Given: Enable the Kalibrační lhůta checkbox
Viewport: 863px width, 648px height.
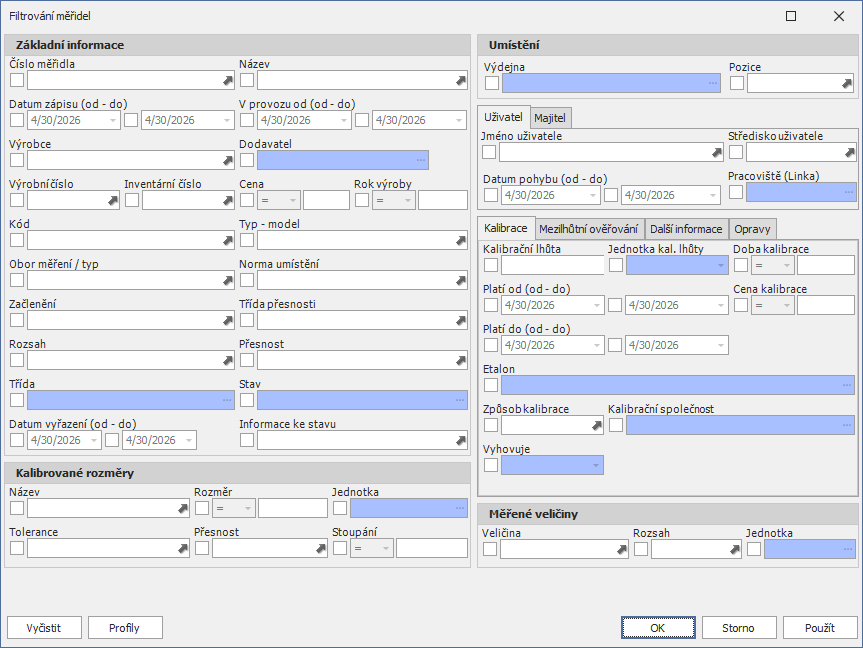Looking at the screenshot, I should (491, 265).
